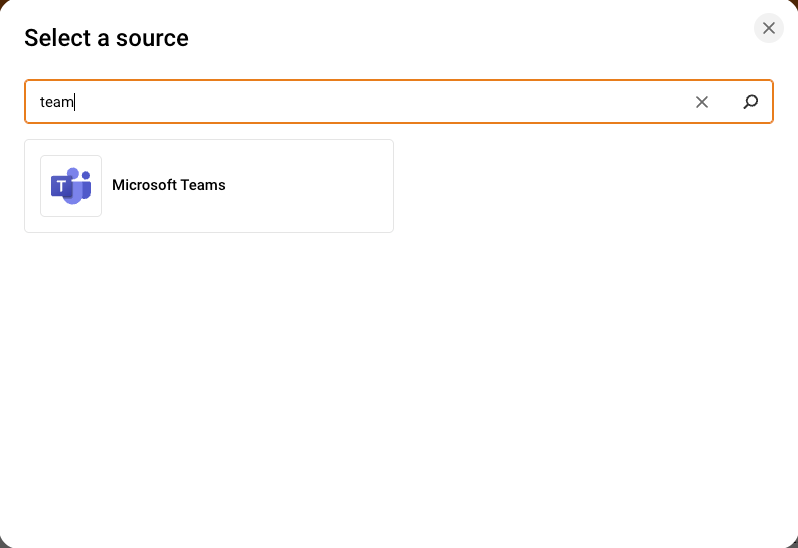Close the Select a source dialog
Viewport: 798px width, 548px height.
point(769,28)
